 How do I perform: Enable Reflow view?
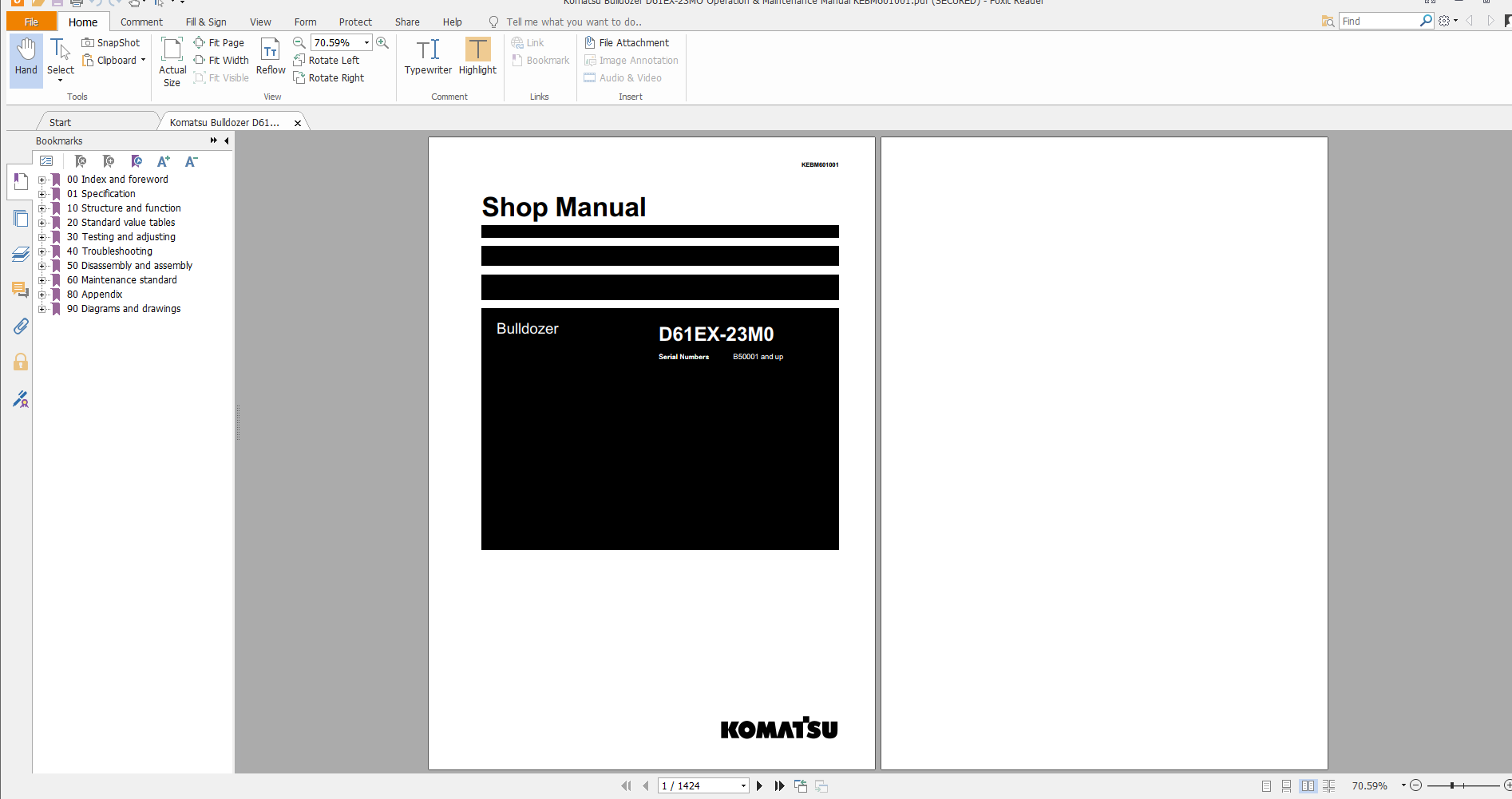[271, 57]
